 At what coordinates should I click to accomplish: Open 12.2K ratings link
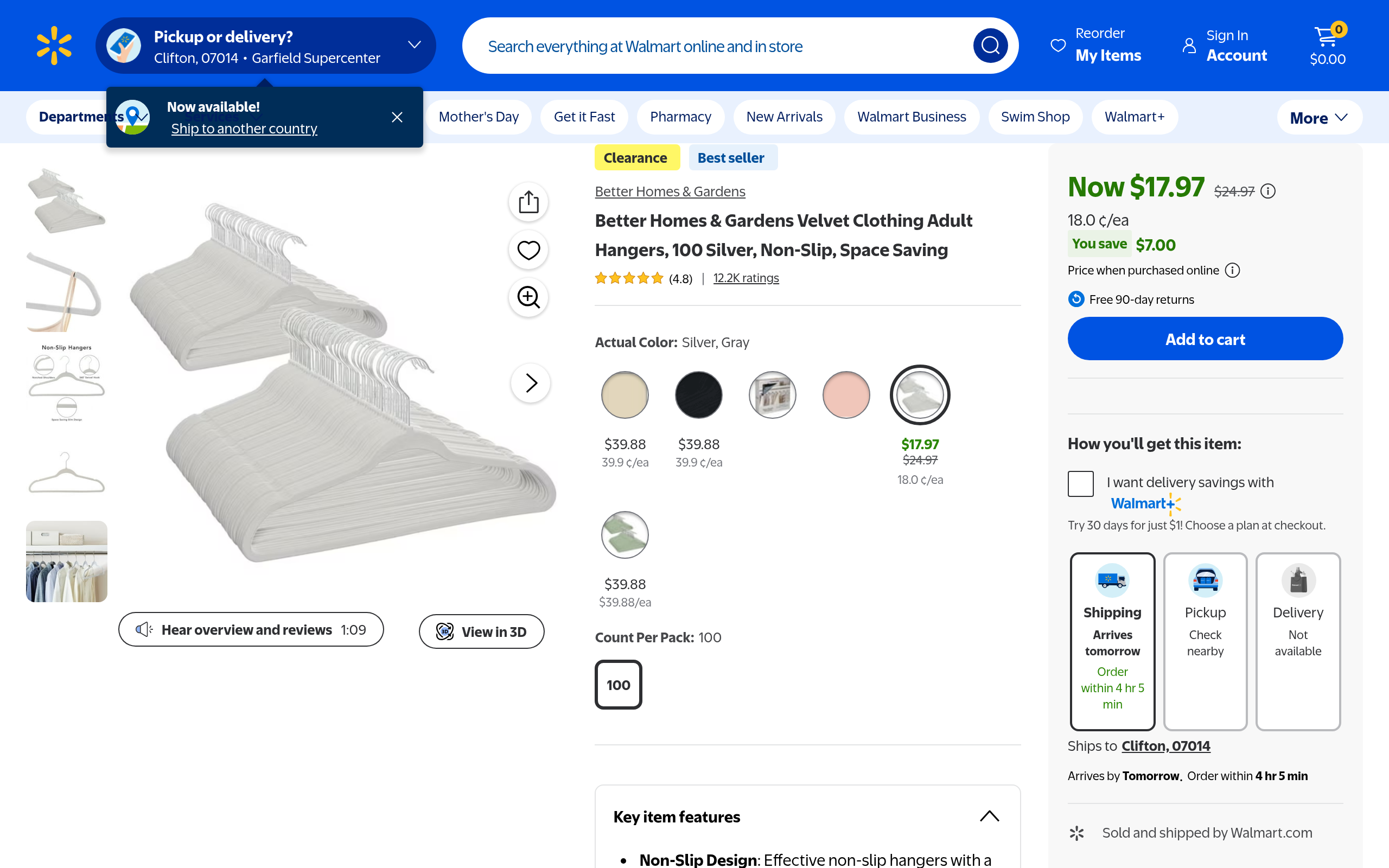(746, 278)
